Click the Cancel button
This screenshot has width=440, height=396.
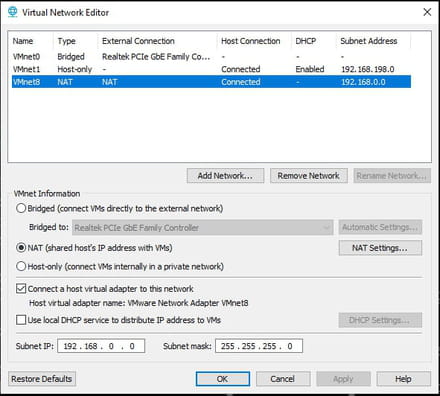[283, 379]
